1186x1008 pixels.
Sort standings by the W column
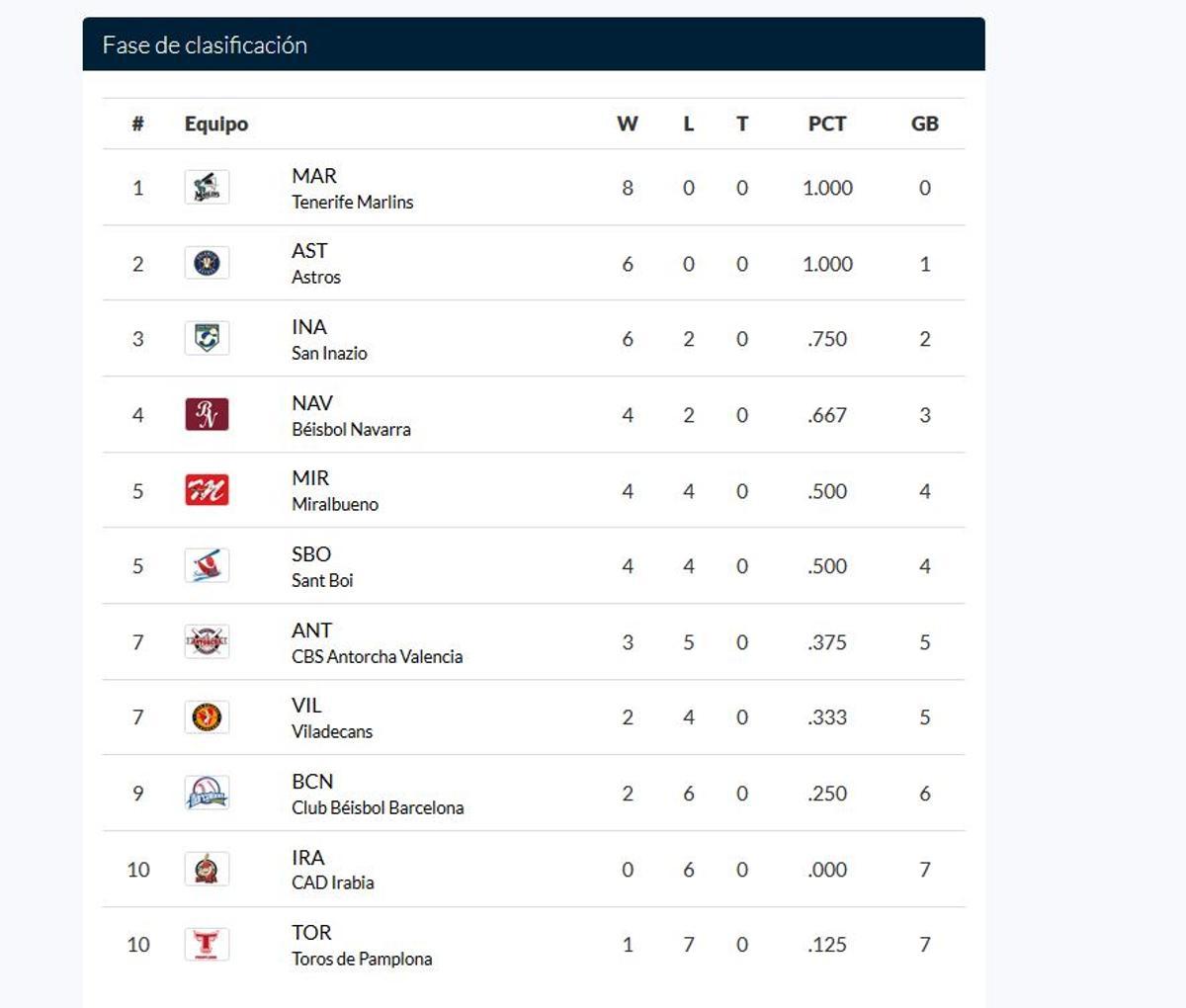628,124
